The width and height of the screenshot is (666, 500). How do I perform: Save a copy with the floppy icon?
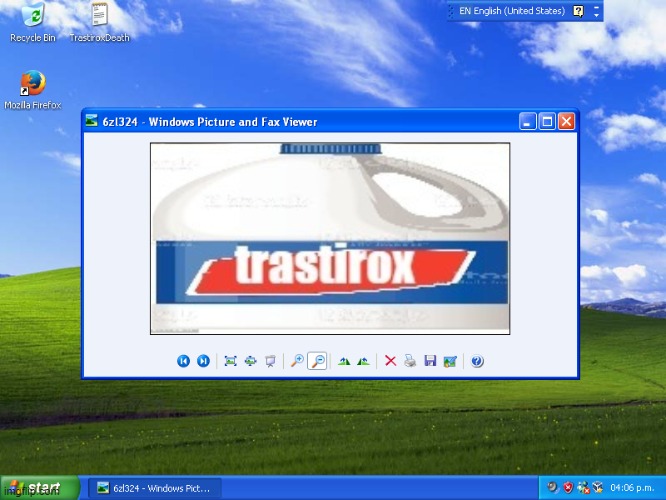[430, 361]
